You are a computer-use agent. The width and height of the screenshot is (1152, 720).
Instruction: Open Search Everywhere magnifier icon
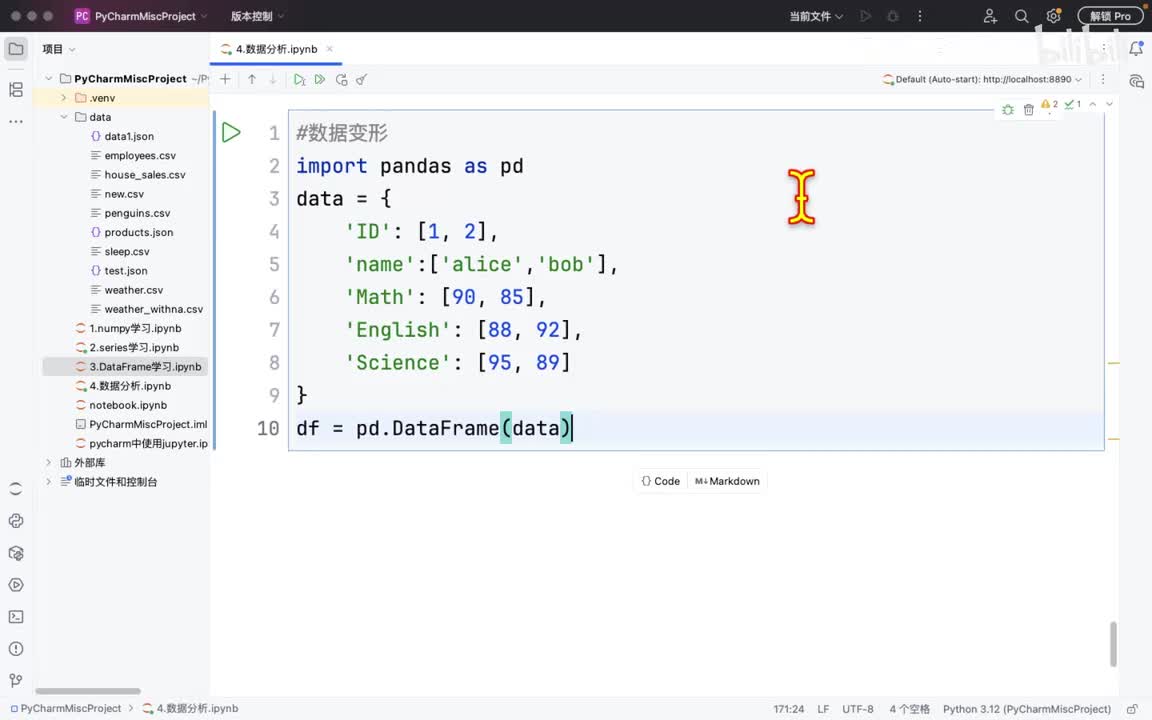[1021, 16]
